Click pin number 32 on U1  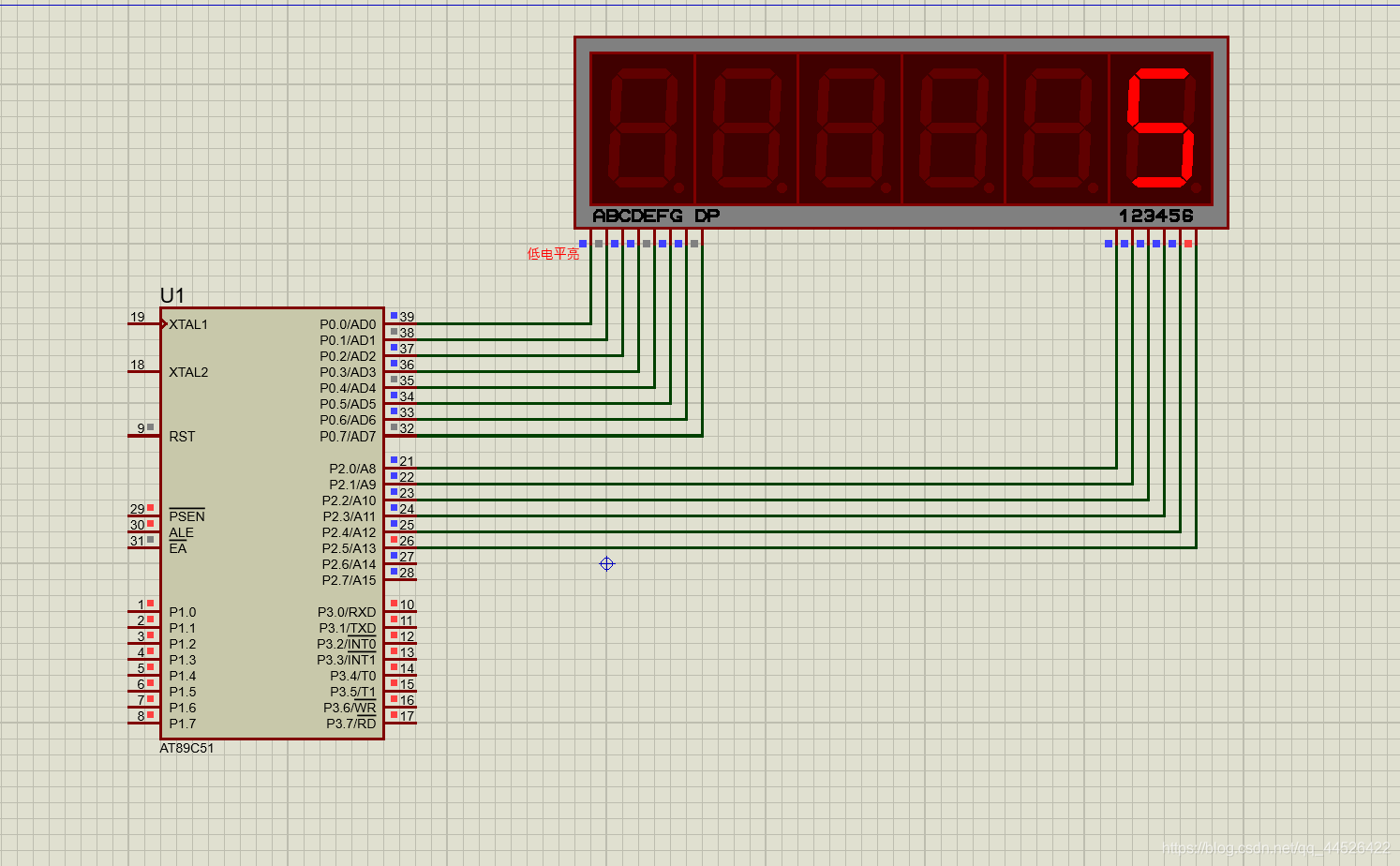click(x=407, y=428)
